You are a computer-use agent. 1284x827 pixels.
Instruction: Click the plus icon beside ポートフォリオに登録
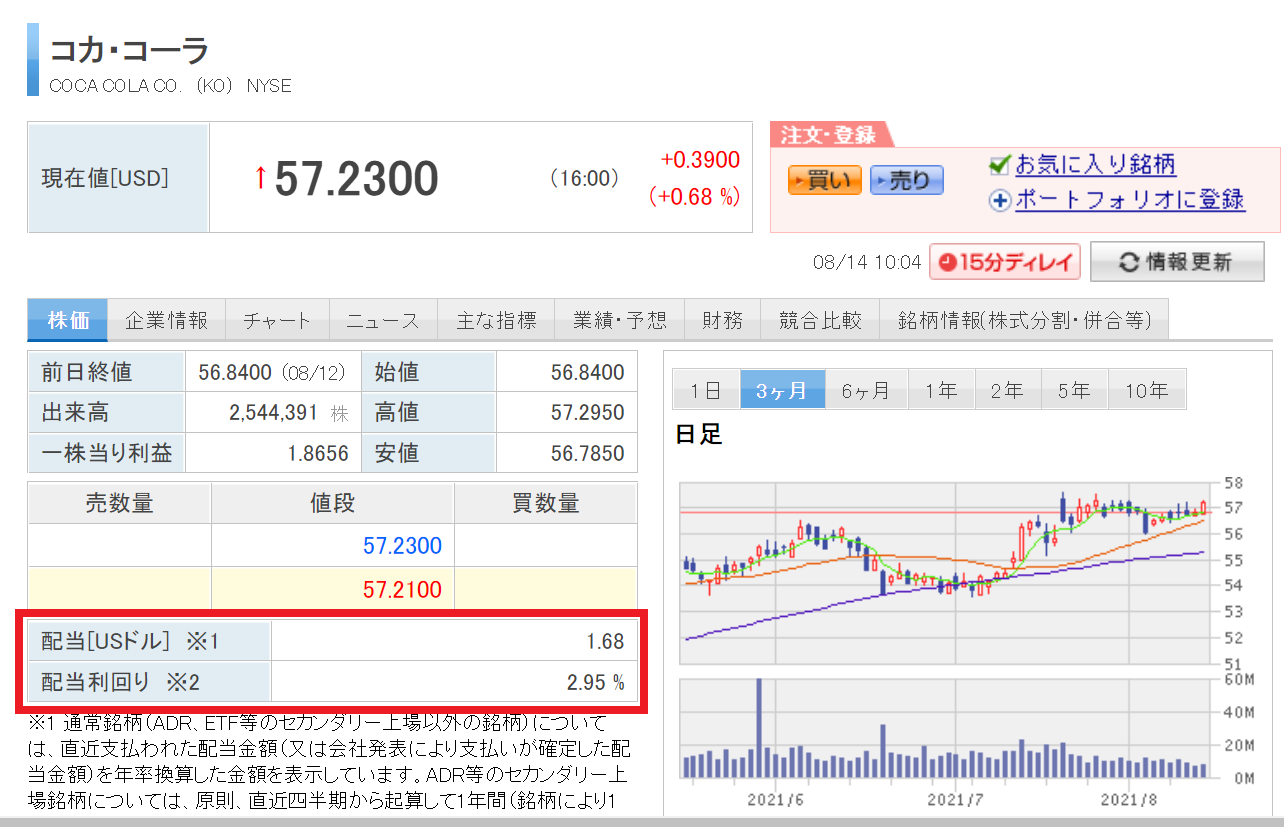[x=1000, y=201]
